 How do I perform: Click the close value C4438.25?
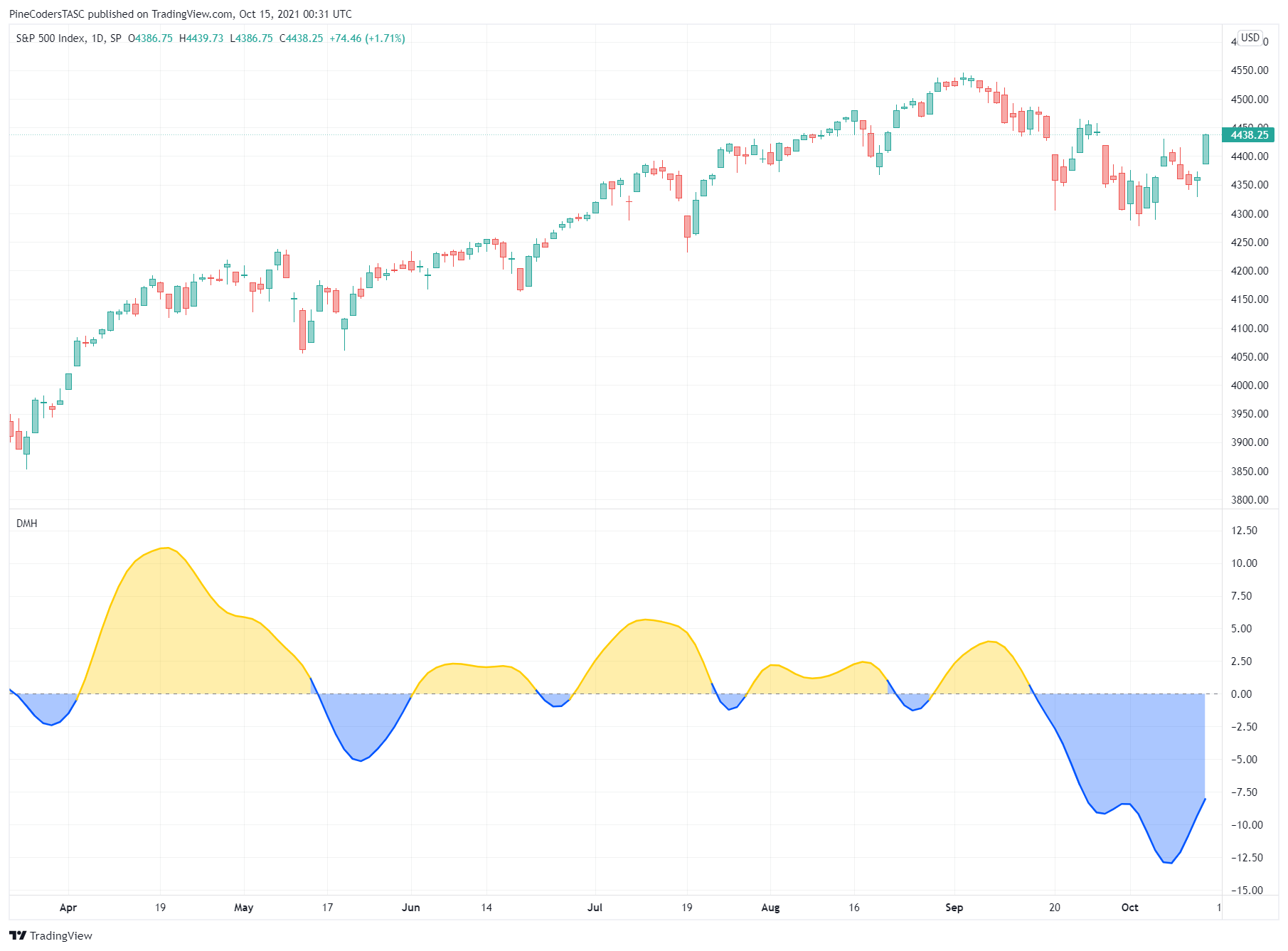302,38
